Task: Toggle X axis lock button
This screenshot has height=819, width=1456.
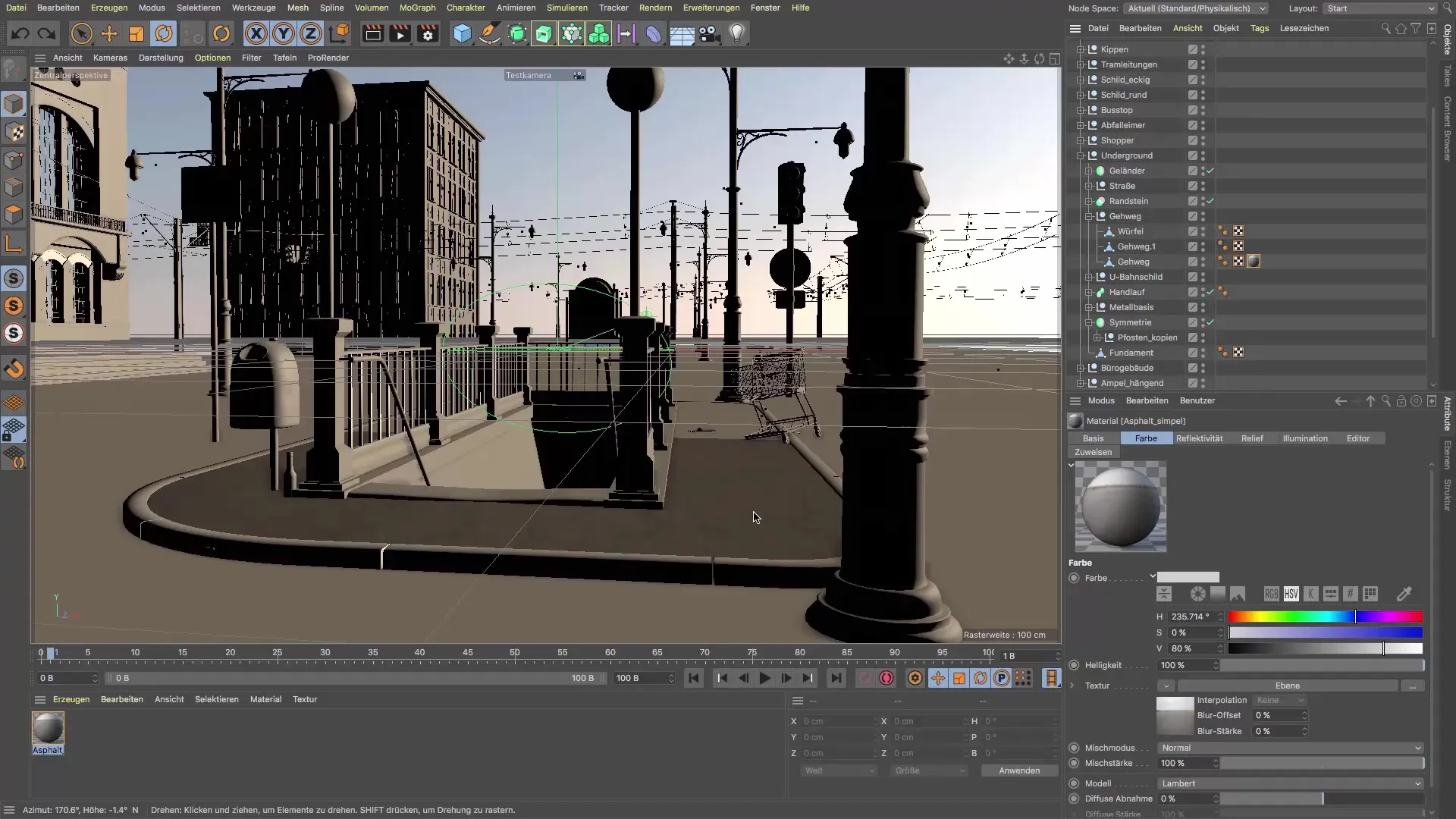Action: click(256, 33)
